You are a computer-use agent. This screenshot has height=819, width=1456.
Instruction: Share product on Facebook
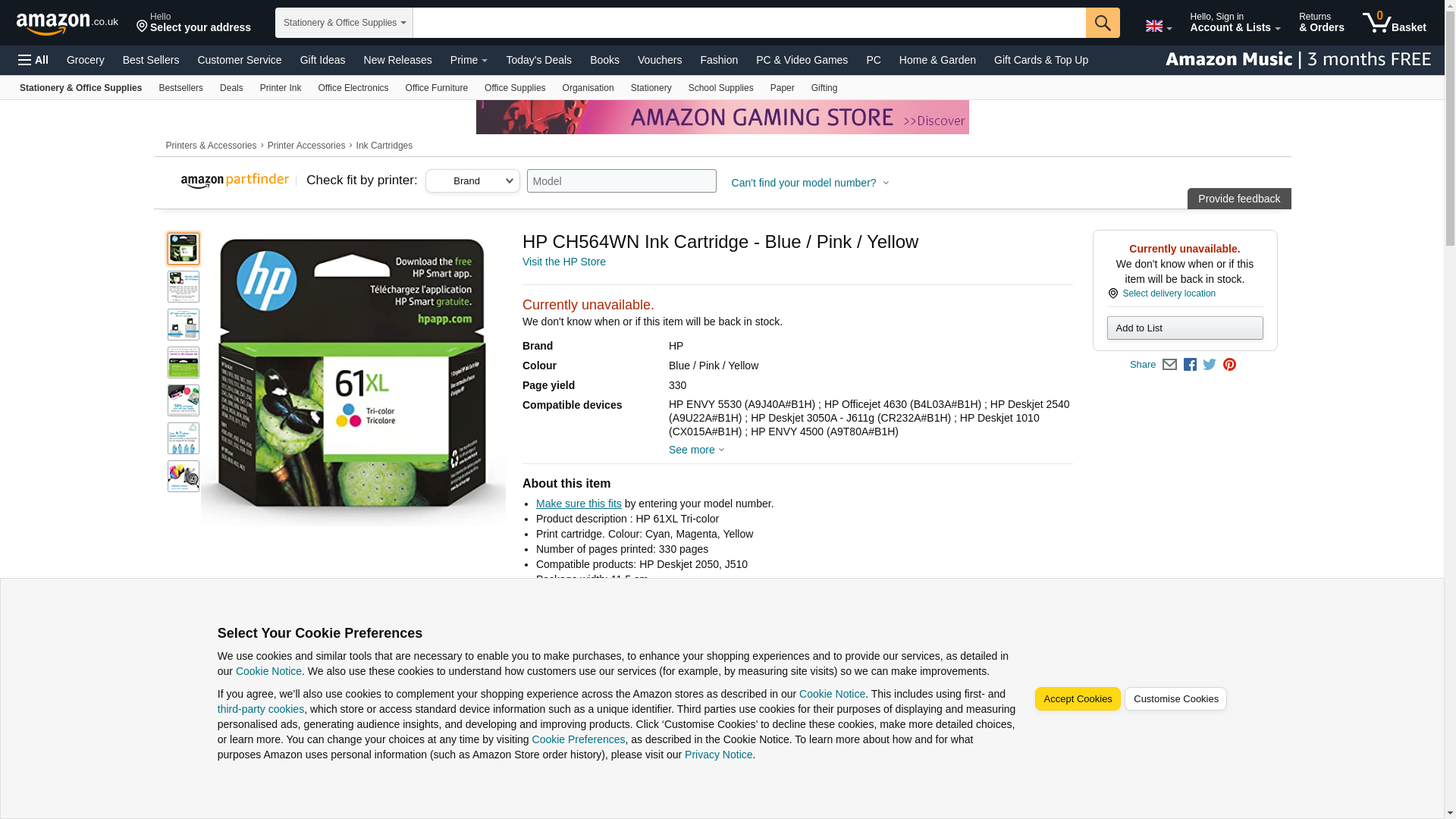pos(1190,365)
